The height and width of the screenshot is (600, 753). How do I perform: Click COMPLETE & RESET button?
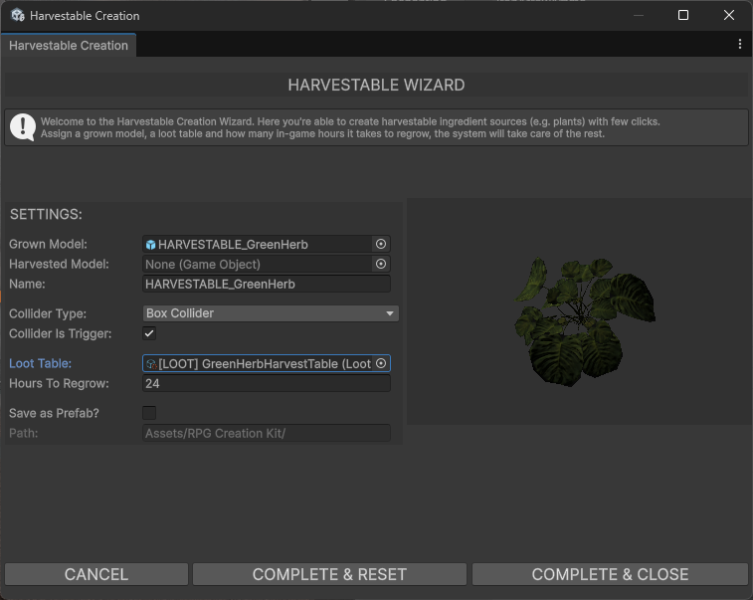pos(329,574)
